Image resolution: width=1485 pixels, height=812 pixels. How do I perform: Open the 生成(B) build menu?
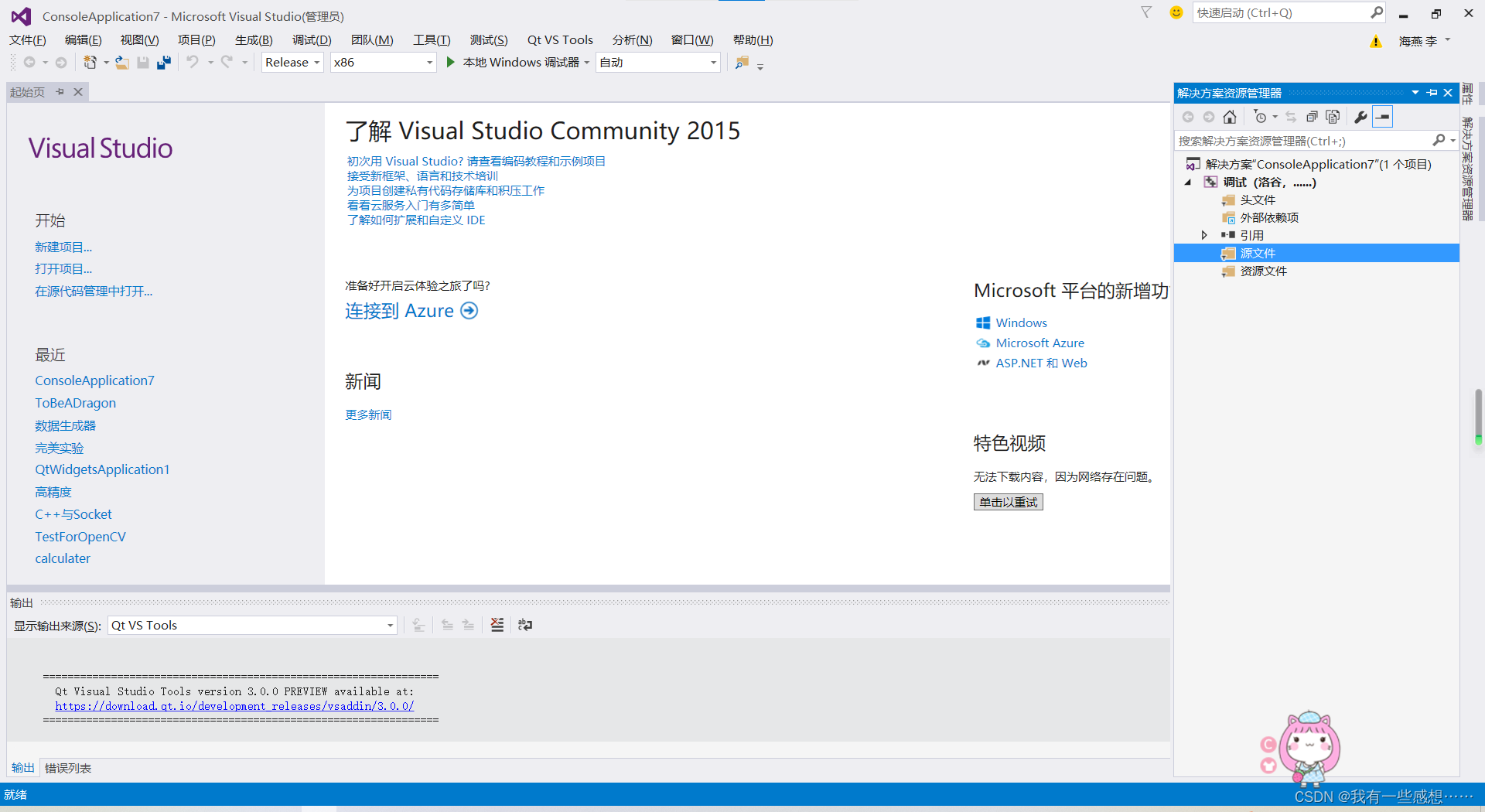pyautogui.click(x=254, y=40)
